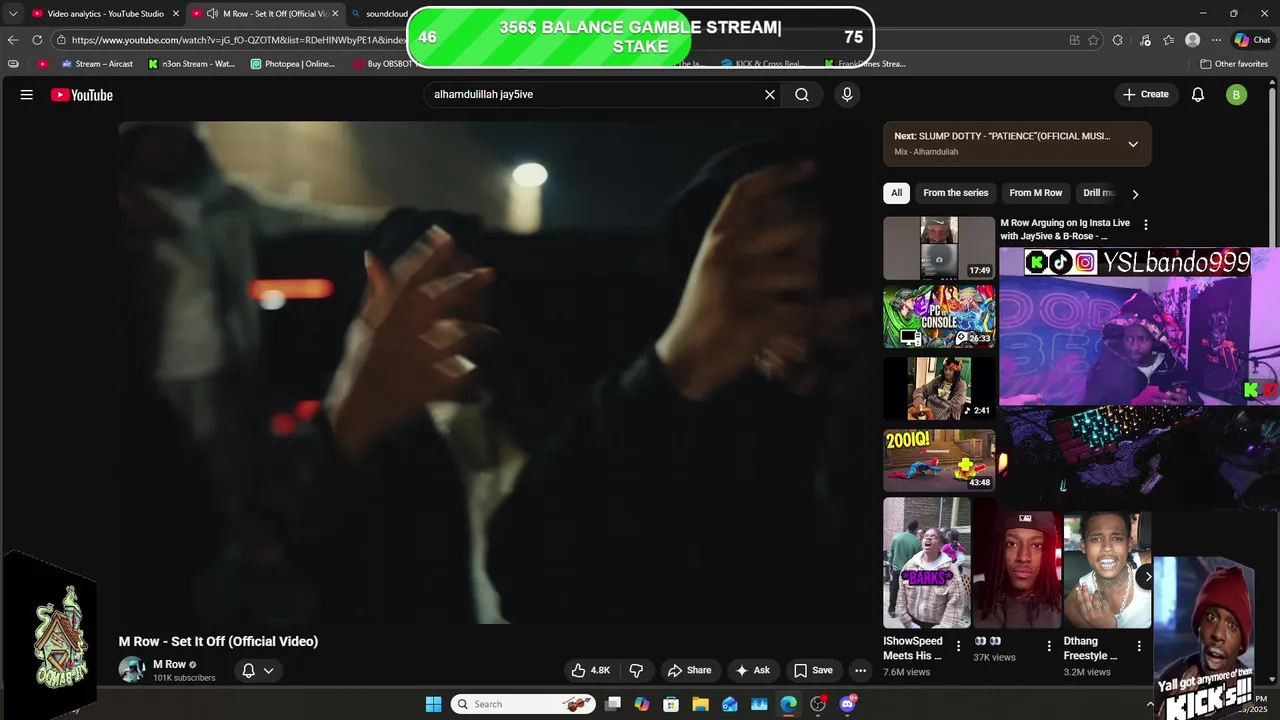Open the YouTube notifications bell
The width and height of the screenshot is (1280, 720).
pyautogui.click(x=1198, y=95)
